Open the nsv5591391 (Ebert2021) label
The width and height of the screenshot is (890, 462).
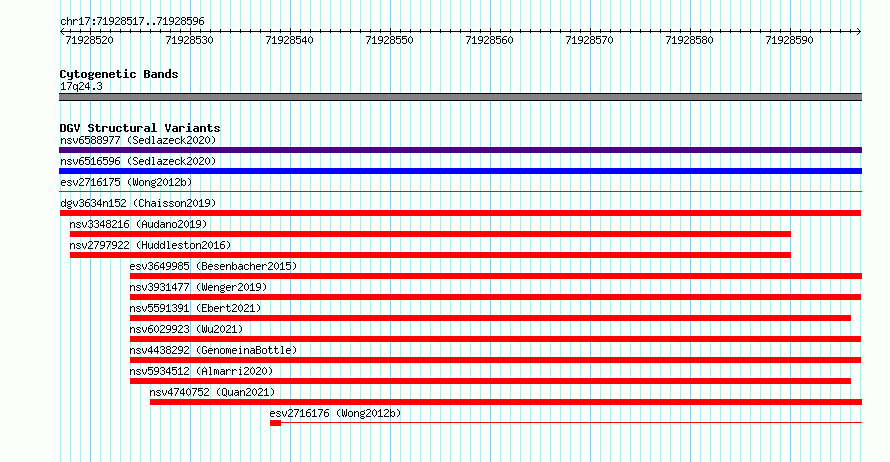tap(195, 308)
